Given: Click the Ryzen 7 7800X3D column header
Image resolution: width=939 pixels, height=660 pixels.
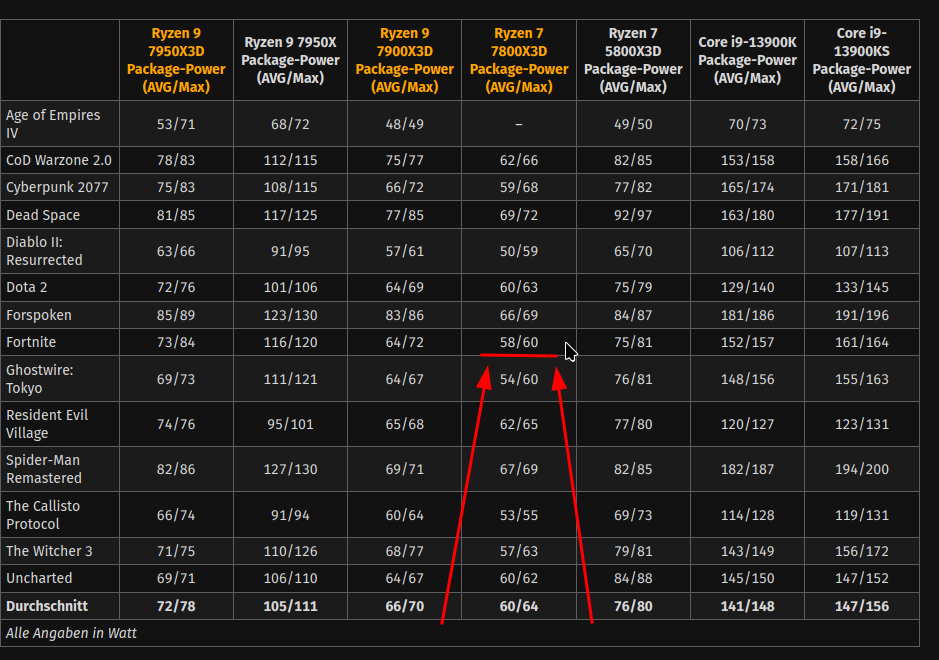Looking at the screenshot, I should click(x=519, y=60).
